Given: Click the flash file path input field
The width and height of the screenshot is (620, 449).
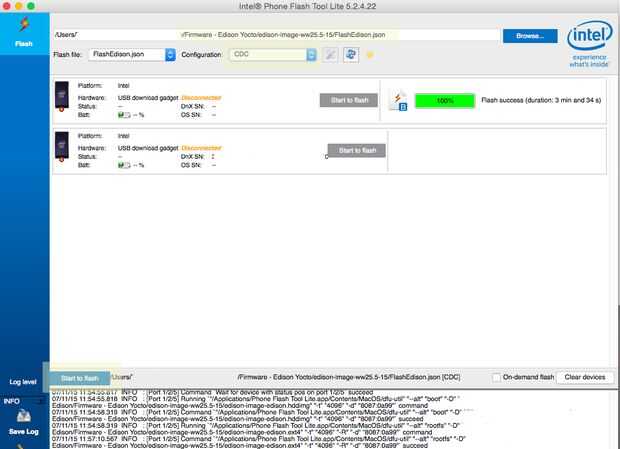Looking at the screenshot, I should [x=276, y=35].
